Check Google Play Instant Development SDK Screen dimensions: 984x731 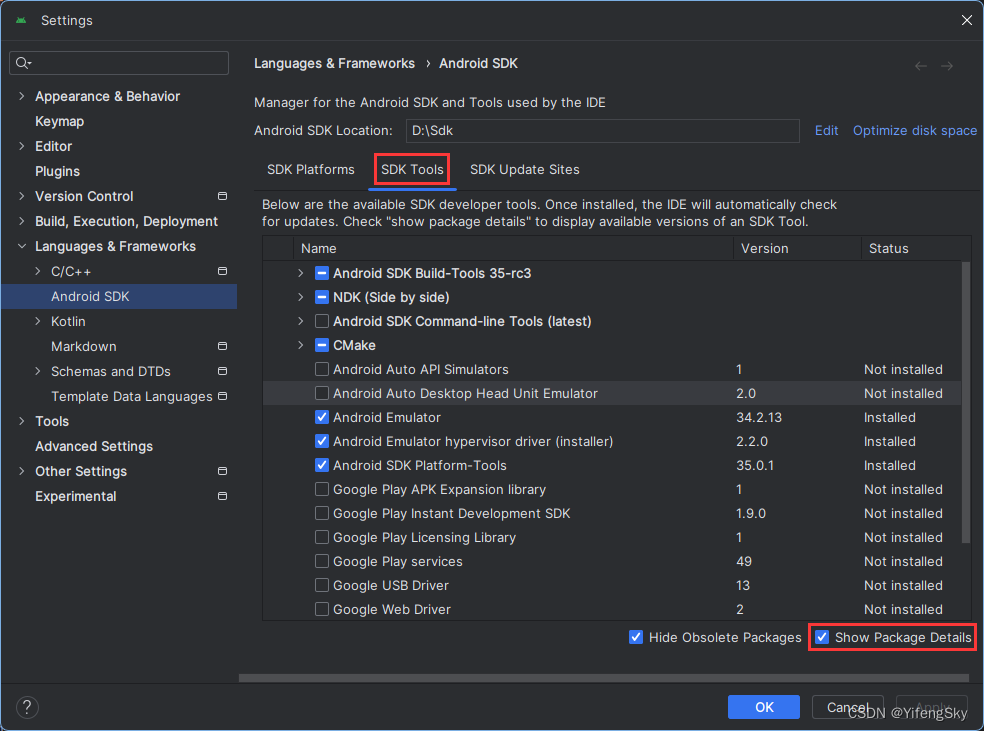[322, 513]
